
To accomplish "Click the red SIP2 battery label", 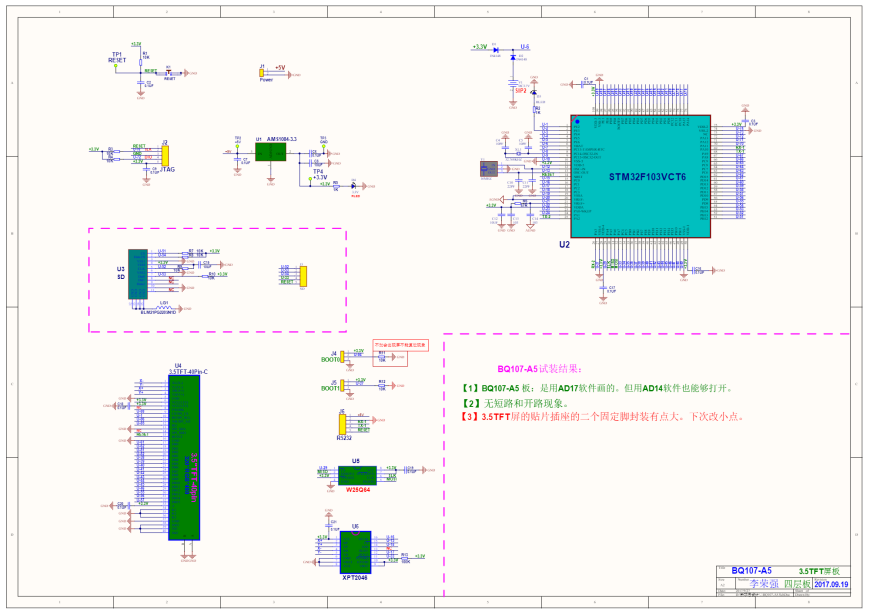I will 520,91.
